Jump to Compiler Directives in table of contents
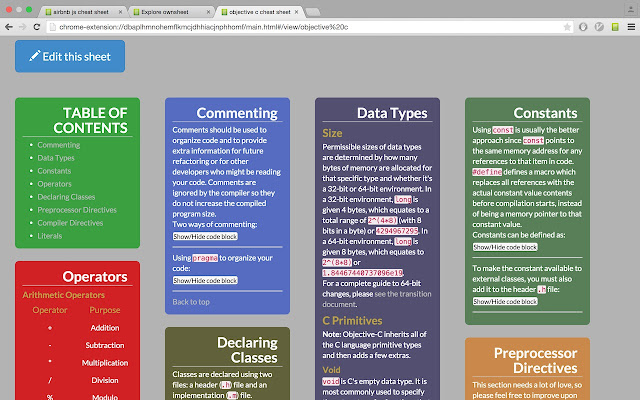 tap(70, 223)
